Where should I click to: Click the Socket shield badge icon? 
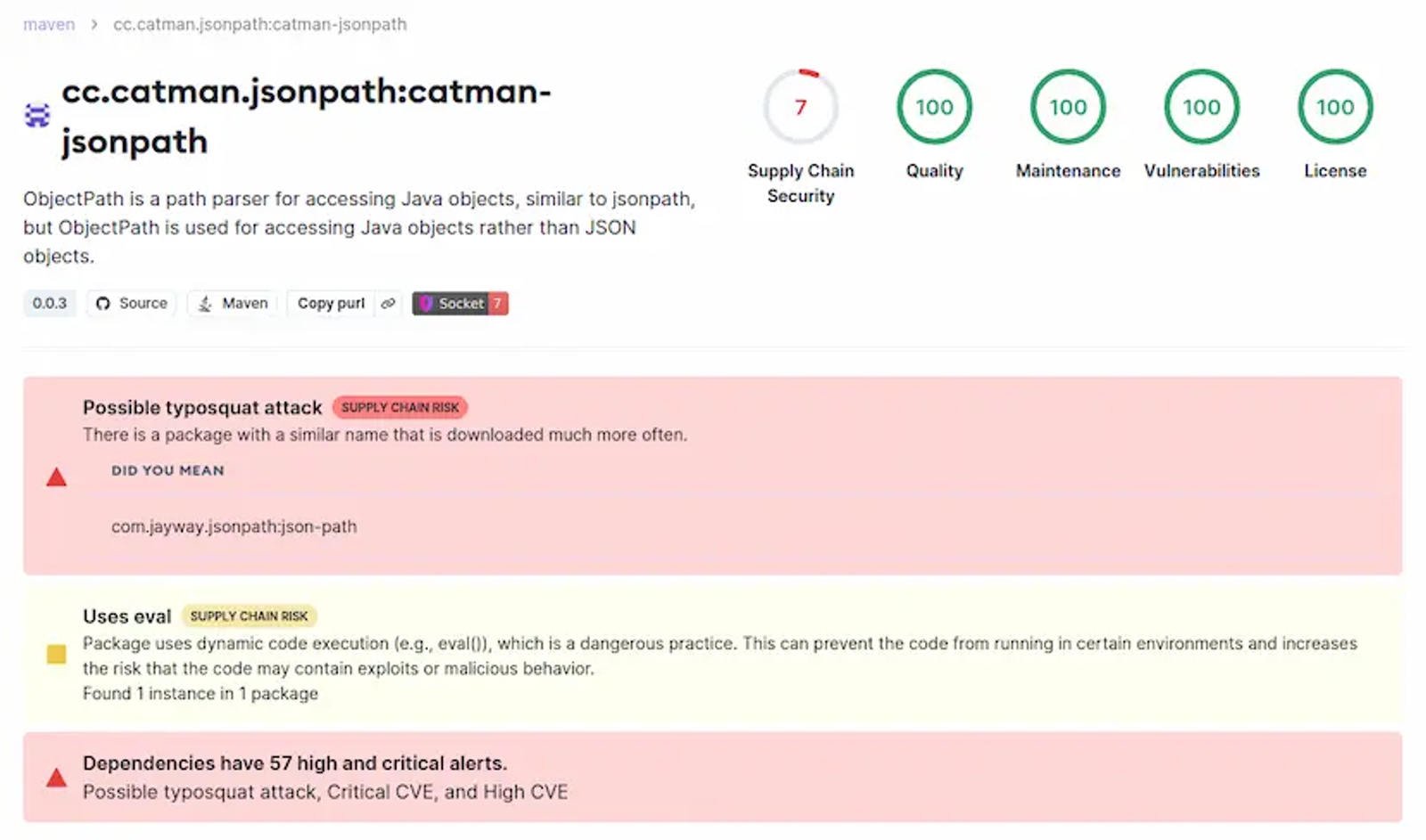[x=426, y=304]
